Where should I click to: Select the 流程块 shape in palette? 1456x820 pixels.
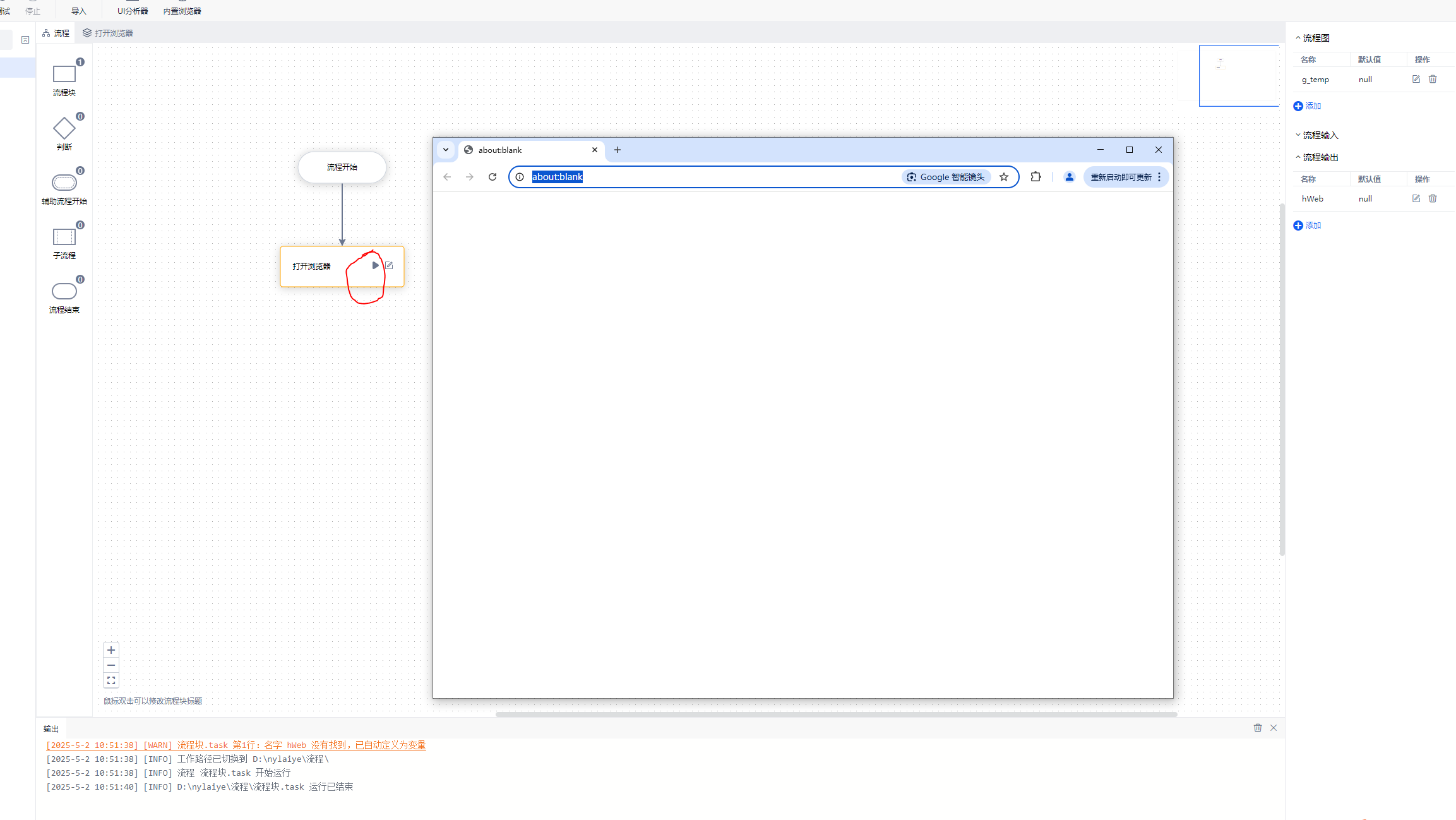coord(64,75)
